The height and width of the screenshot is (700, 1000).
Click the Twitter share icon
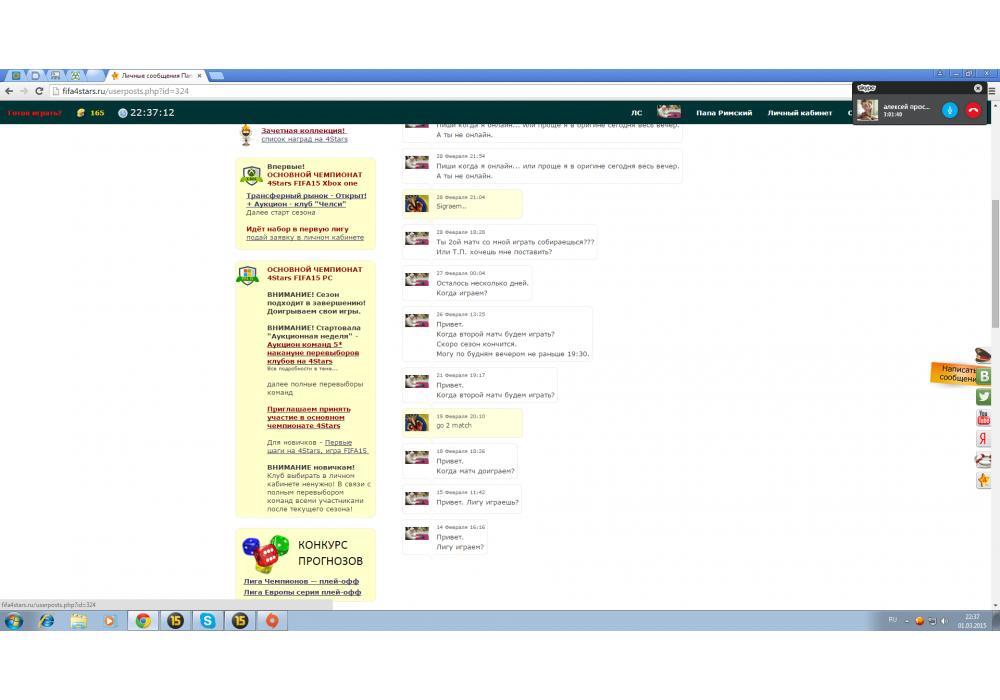tap(984, 397)
